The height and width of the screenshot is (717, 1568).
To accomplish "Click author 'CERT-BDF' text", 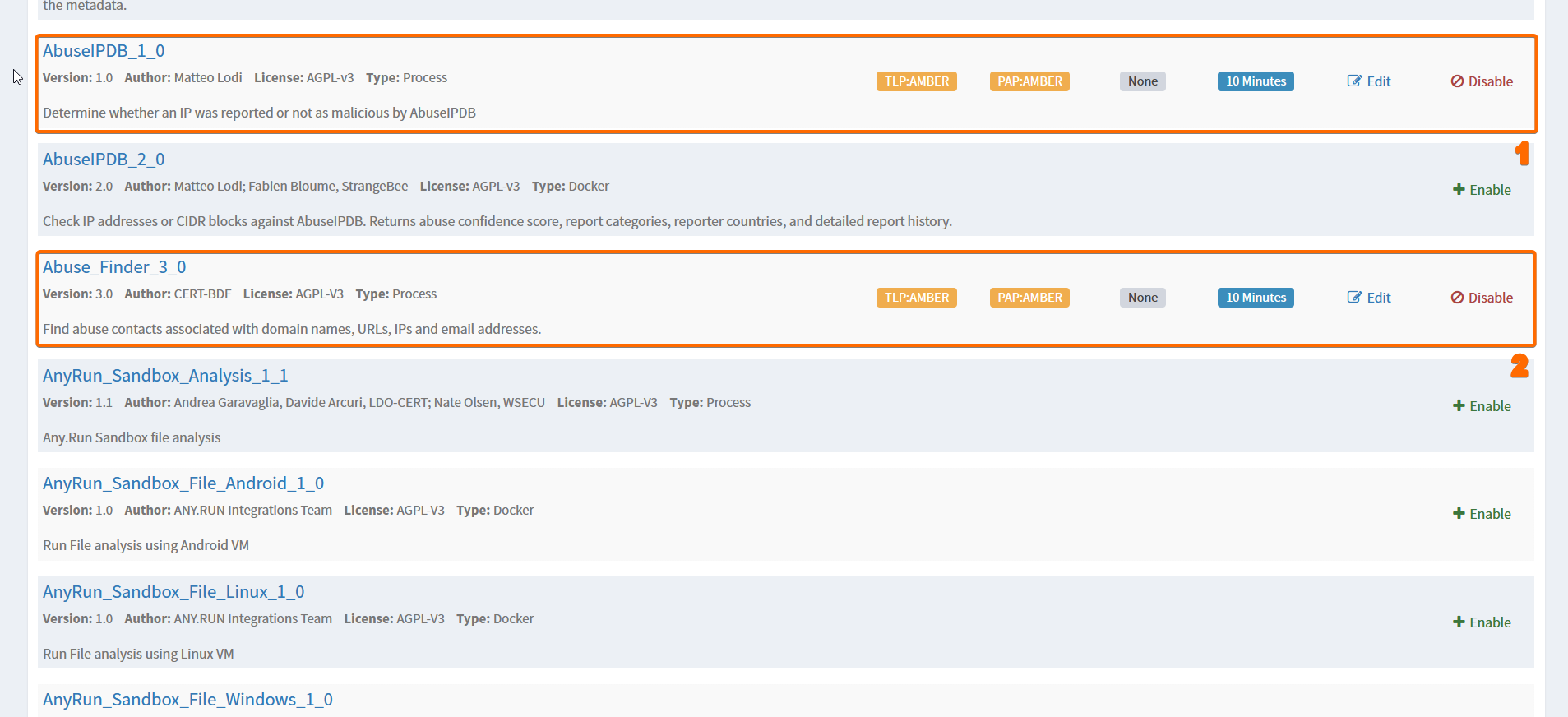I will click(202, 294).
